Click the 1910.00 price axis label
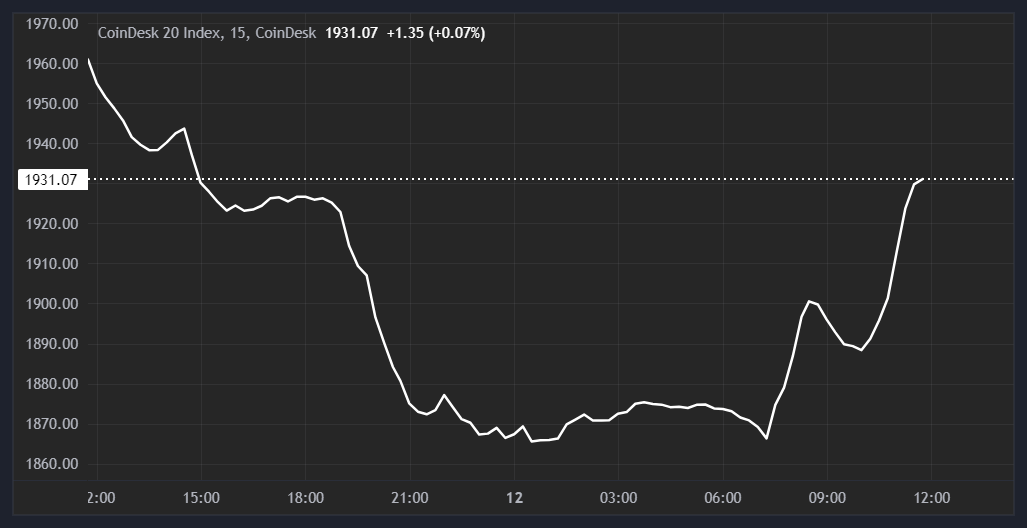This screenshot has height=528, width=1027. (52, 264)
